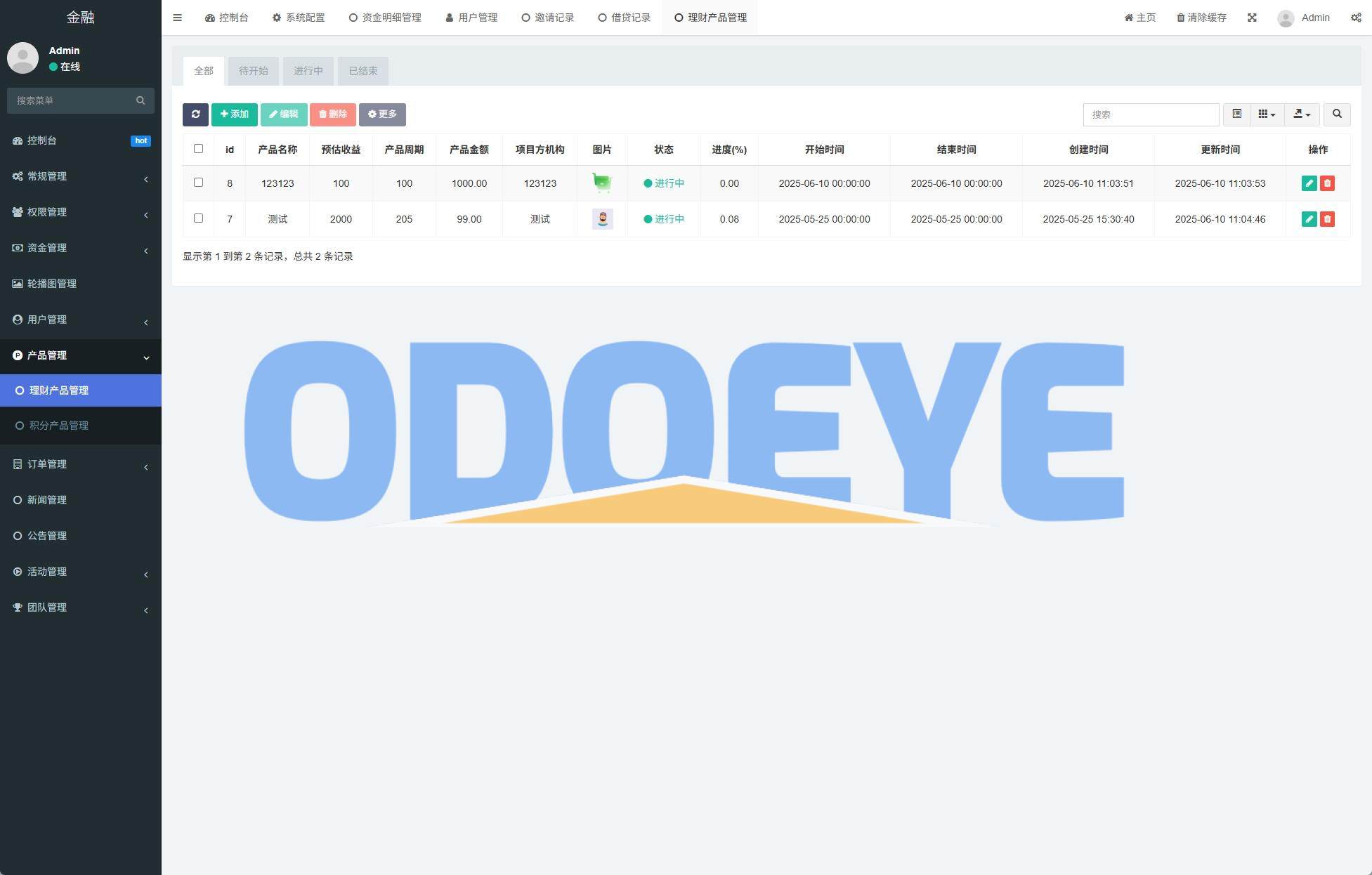Click the shopping cart thumbnail in row 8

(x=602, y=183)
